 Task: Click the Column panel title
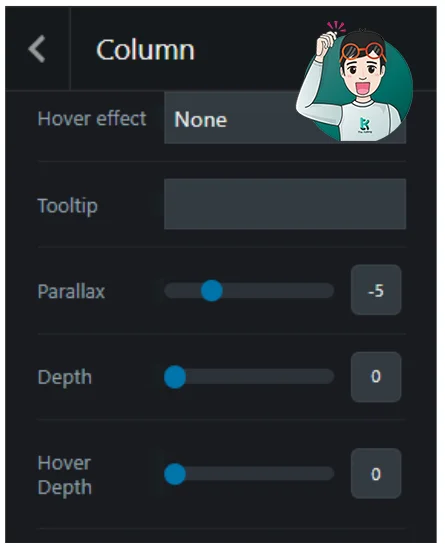coord(145,50)
